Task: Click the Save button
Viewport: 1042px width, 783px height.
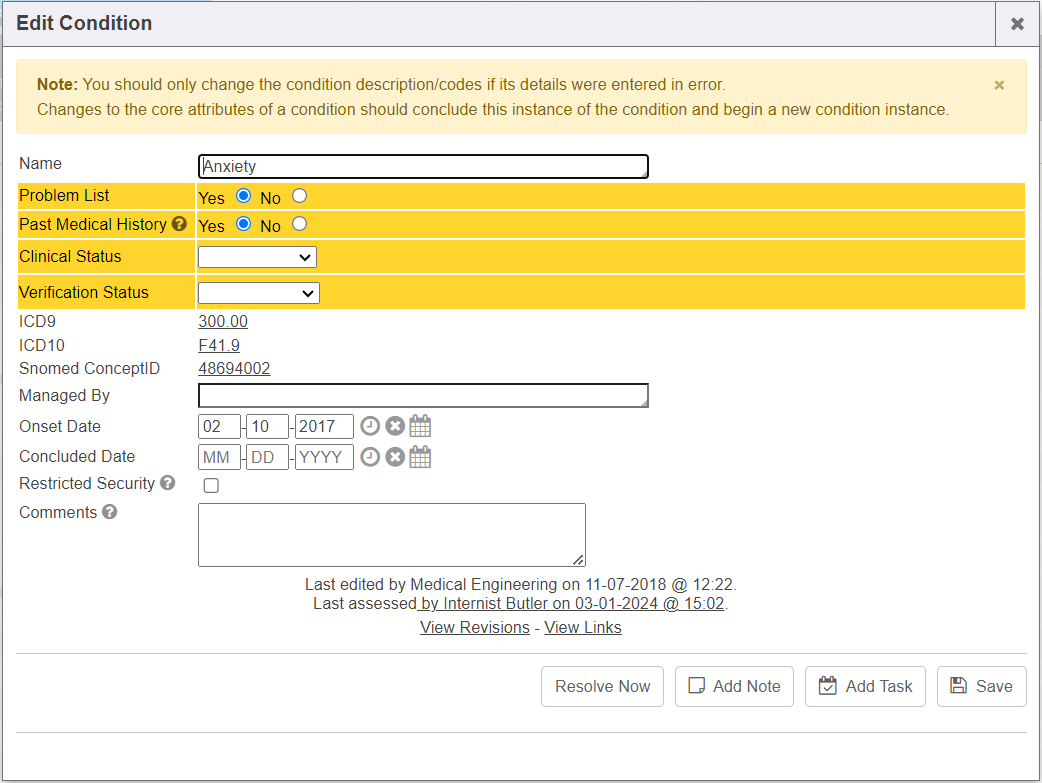Action: click(x=981, y=686)
